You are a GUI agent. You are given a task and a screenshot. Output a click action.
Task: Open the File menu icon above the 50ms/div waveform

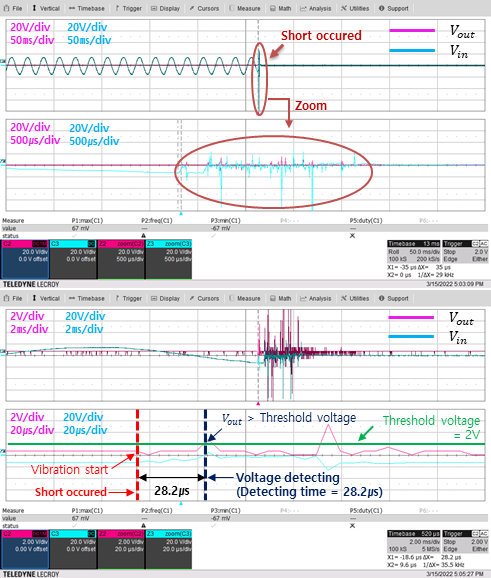point(6,8)
